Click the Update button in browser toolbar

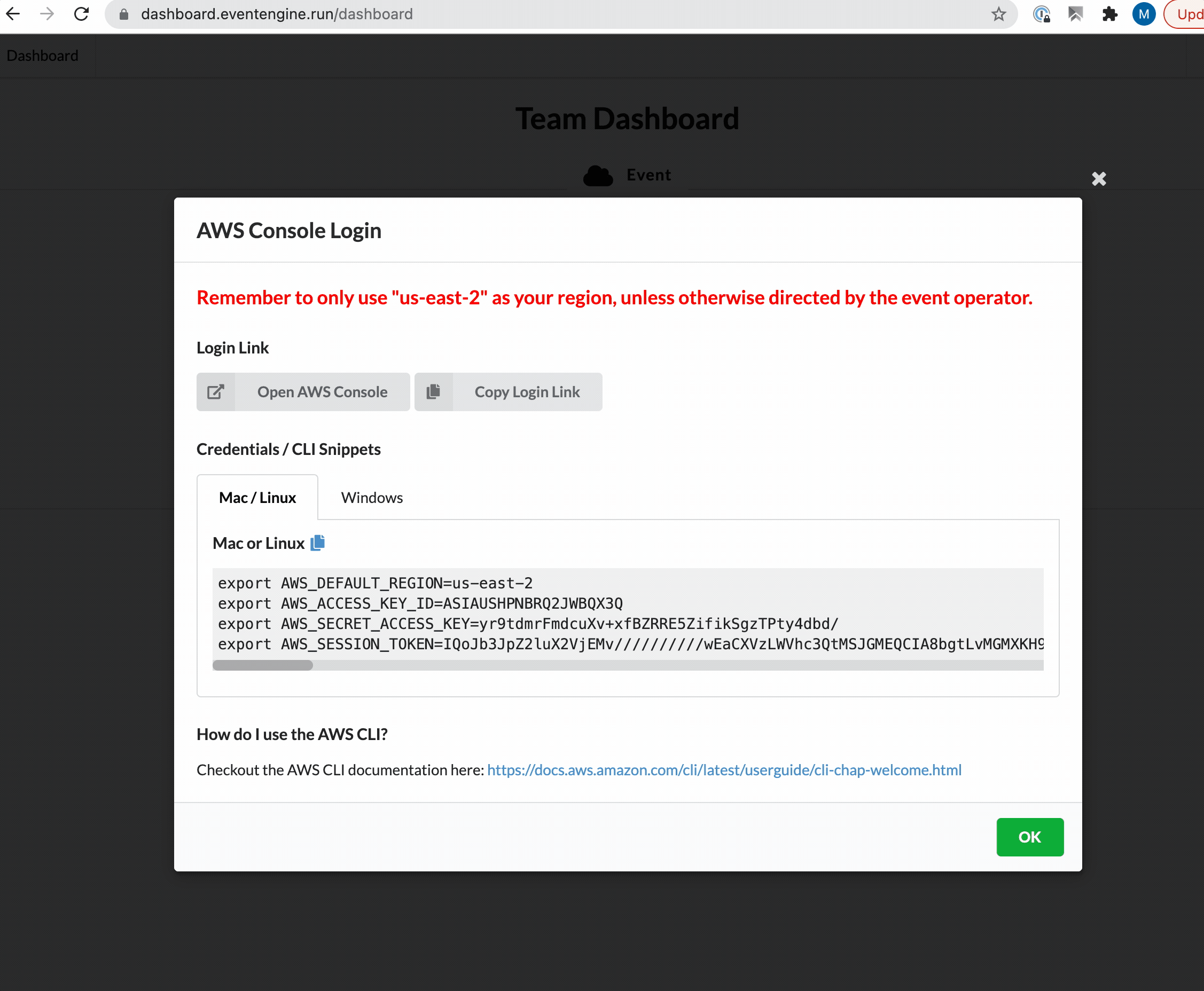pyautogui.click(x=1185, y=14)
